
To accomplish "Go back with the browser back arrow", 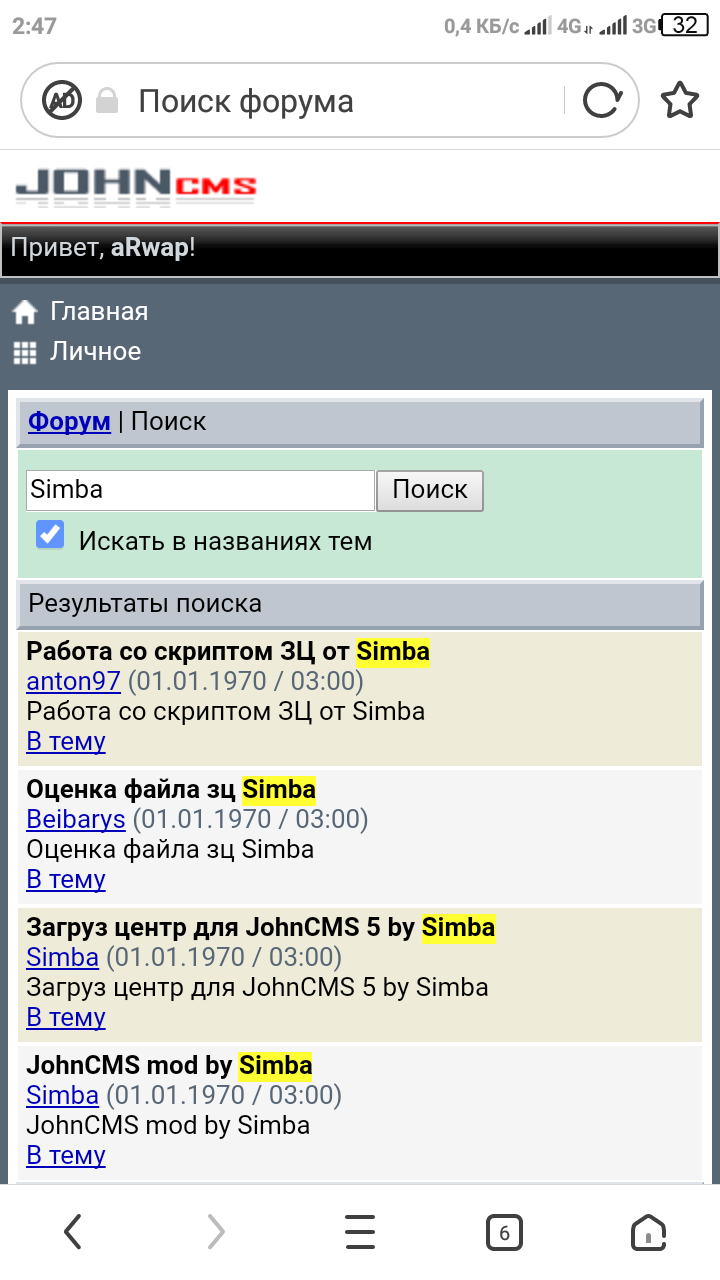I will 73,1232.
